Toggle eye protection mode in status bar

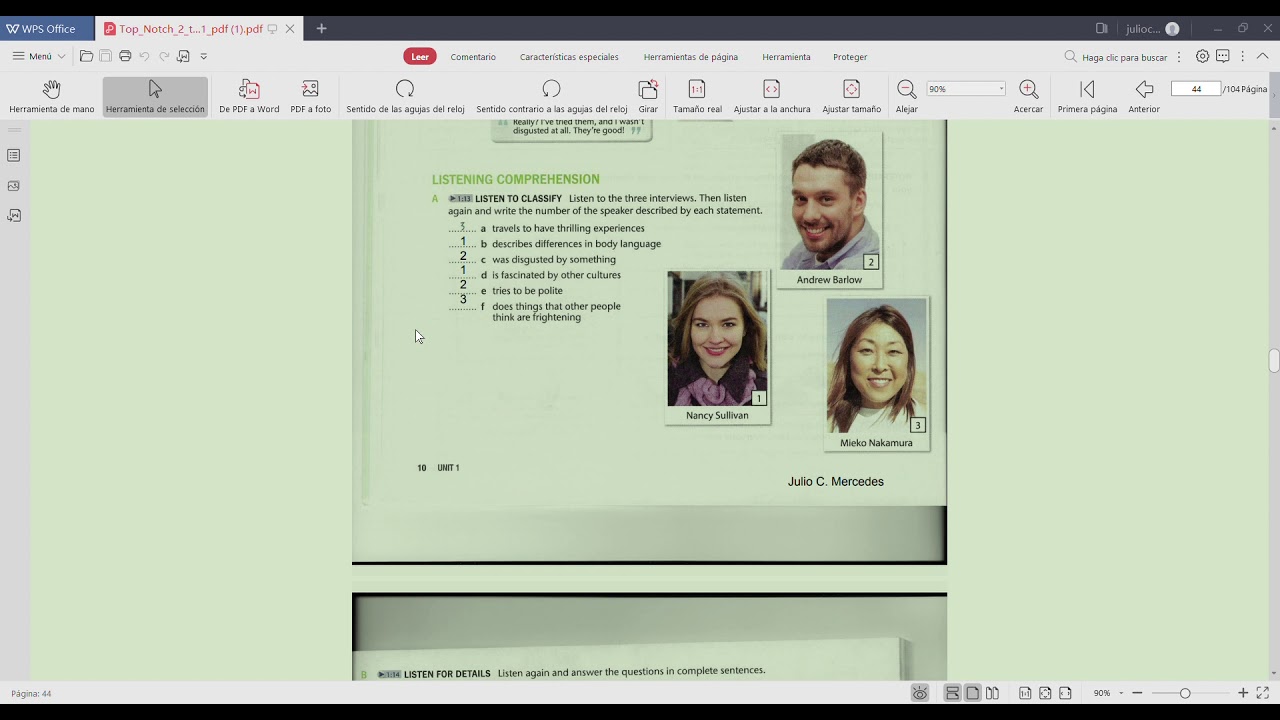(920, 693)
